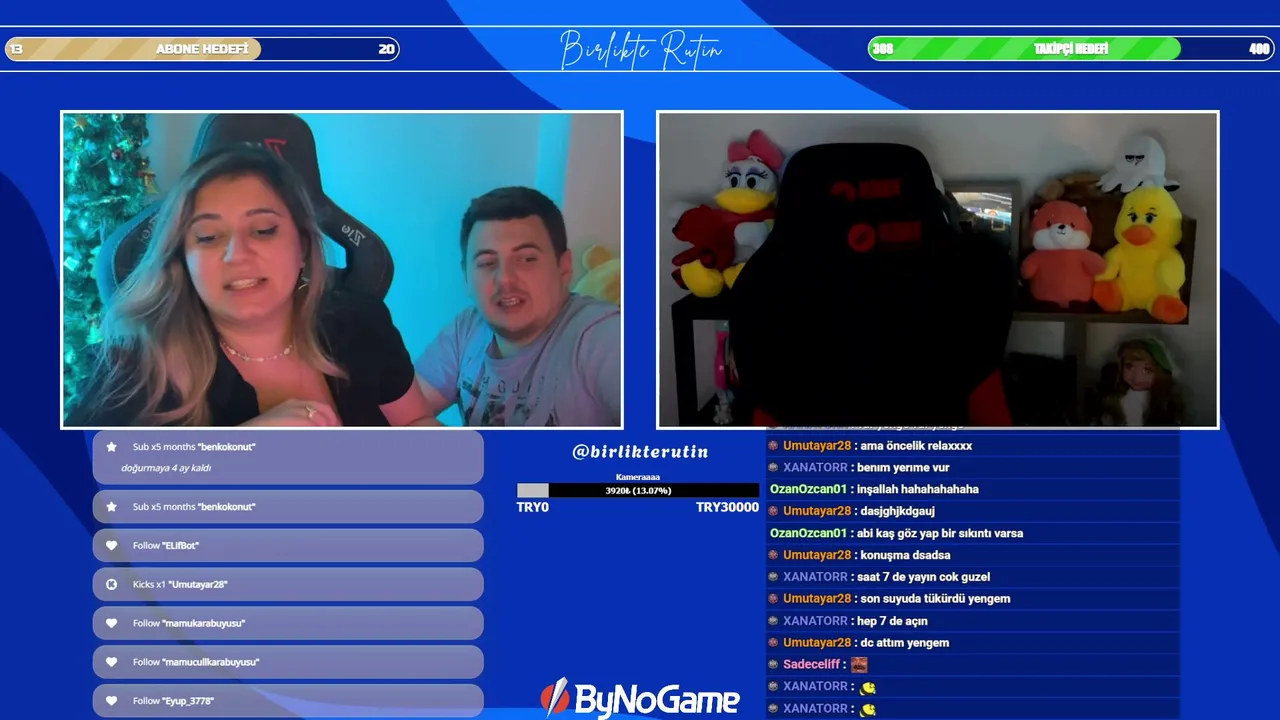
Task: Click the number '400' on the follower goal
Action: [x=1259, y=49]
